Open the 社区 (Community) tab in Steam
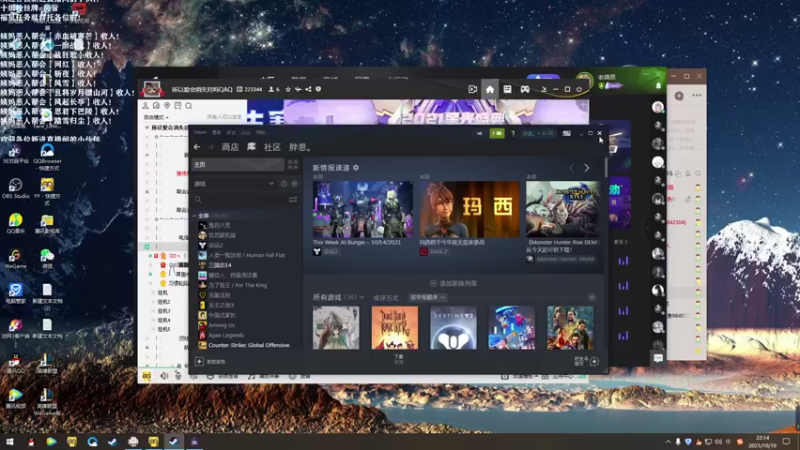This screenshot has height=450, width=800. point(272,147)
